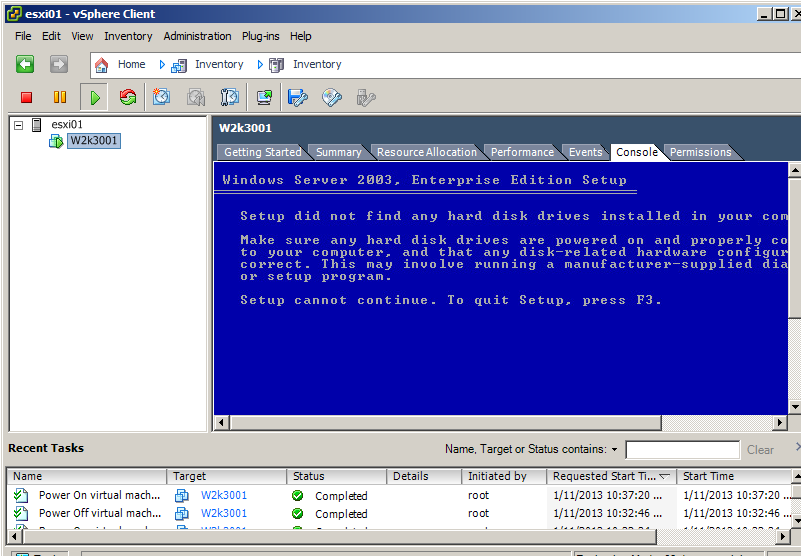Switch to the Permissions tab
802x557 pixels.
pos(701,152)
